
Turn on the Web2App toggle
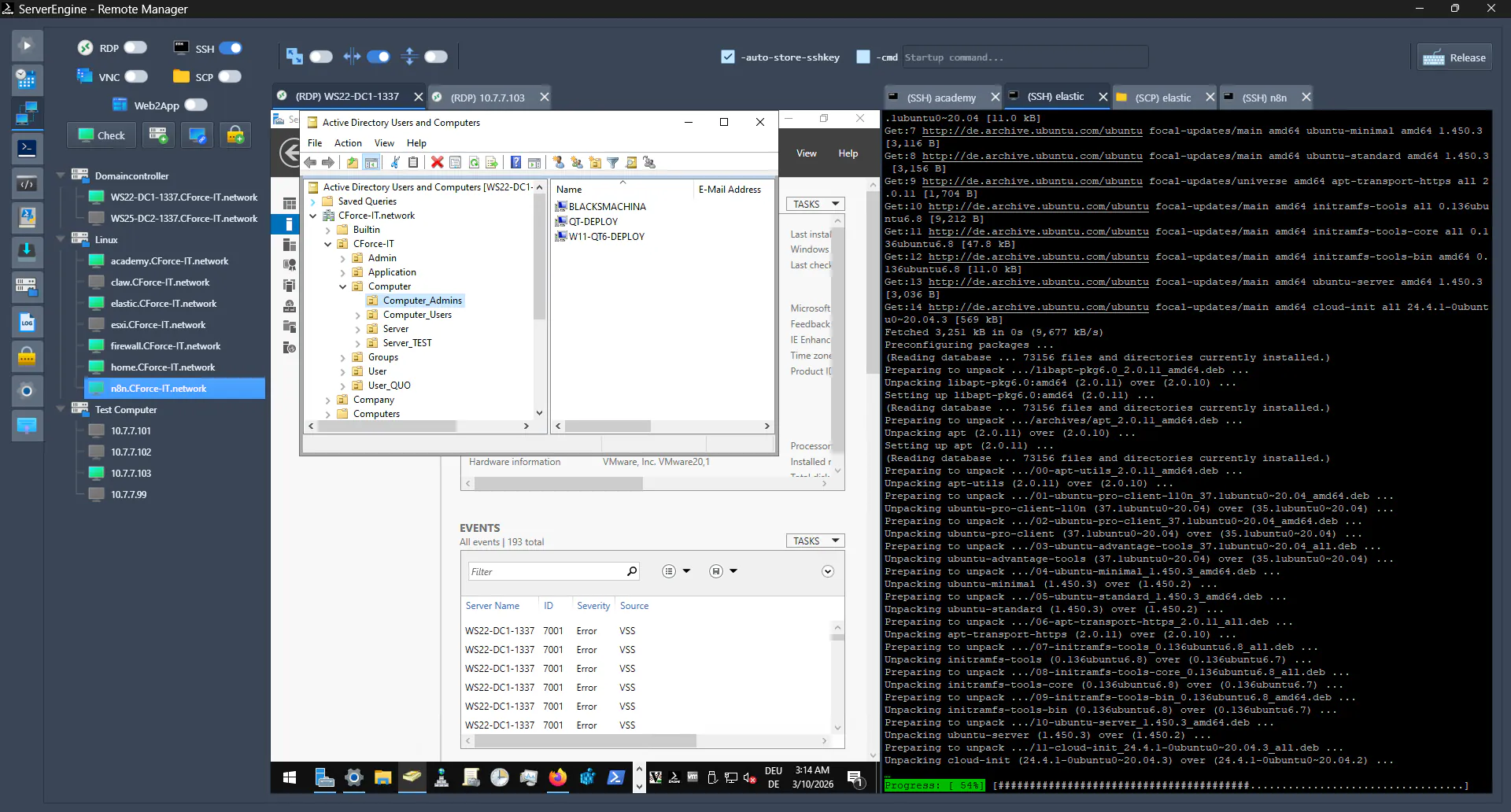[196, 105]
